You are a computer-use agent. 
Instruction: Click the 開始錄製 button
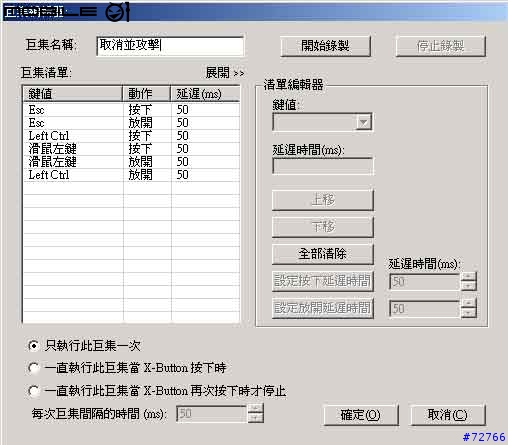[325, 46]
